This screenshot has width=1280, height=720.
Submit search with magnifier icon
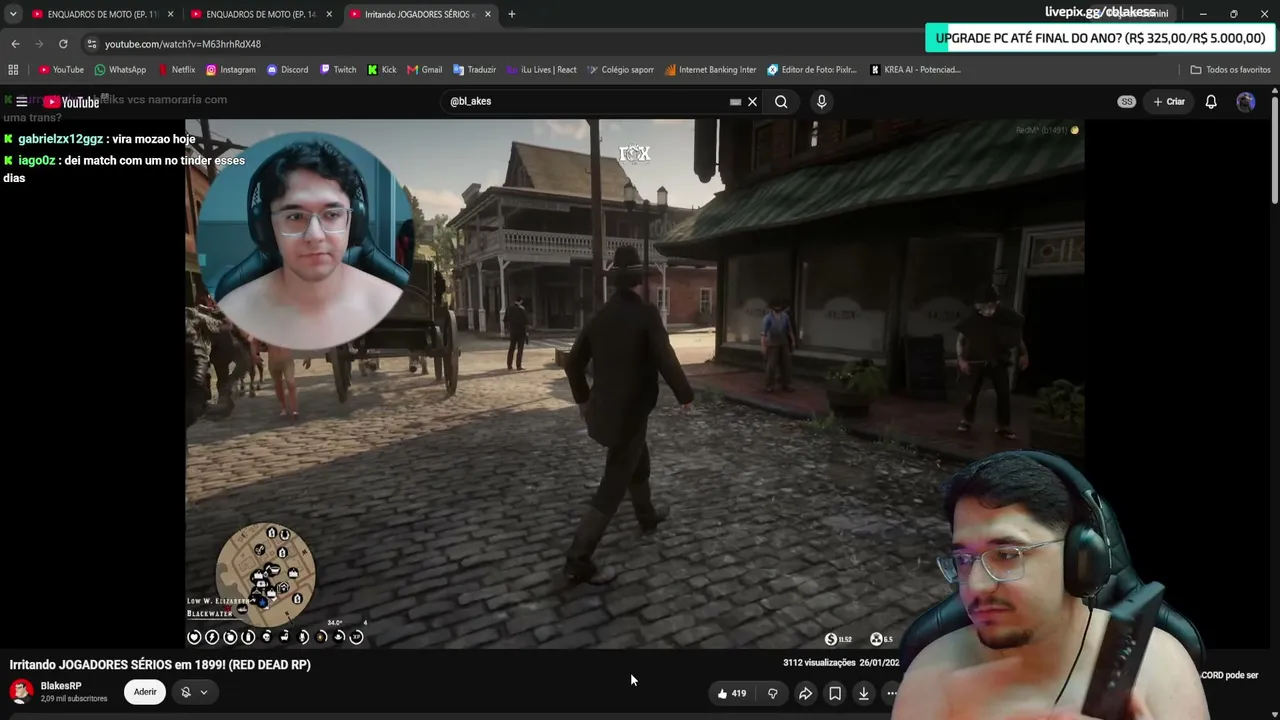(781, 101)
